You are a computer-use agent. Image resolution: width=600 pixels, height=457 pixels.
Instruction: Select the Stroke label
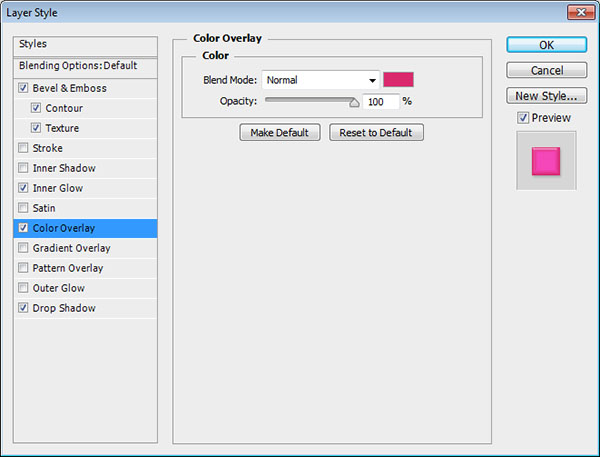click(x=47, y=148)
